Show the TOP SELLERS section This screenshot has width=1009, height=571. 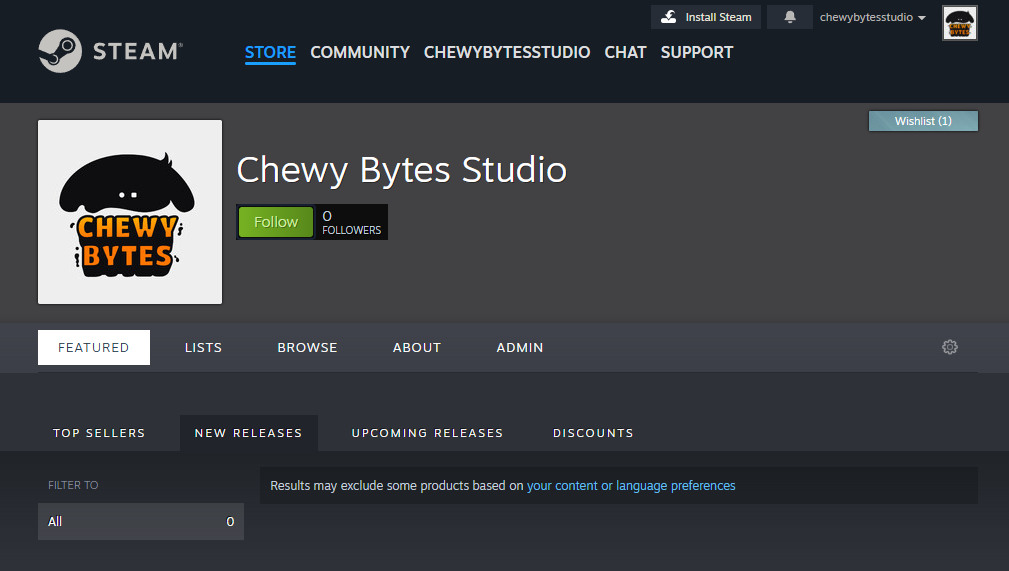[x=99, y=433]
